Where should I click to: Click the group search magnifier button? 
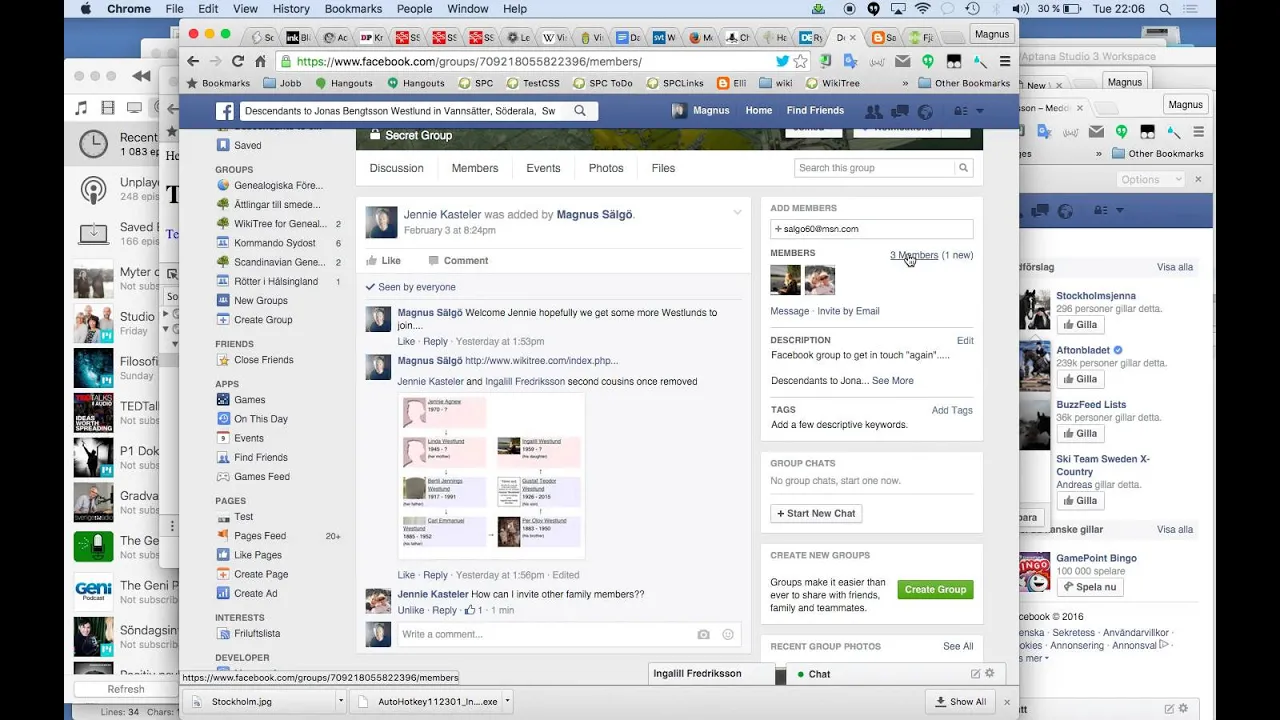964,168
